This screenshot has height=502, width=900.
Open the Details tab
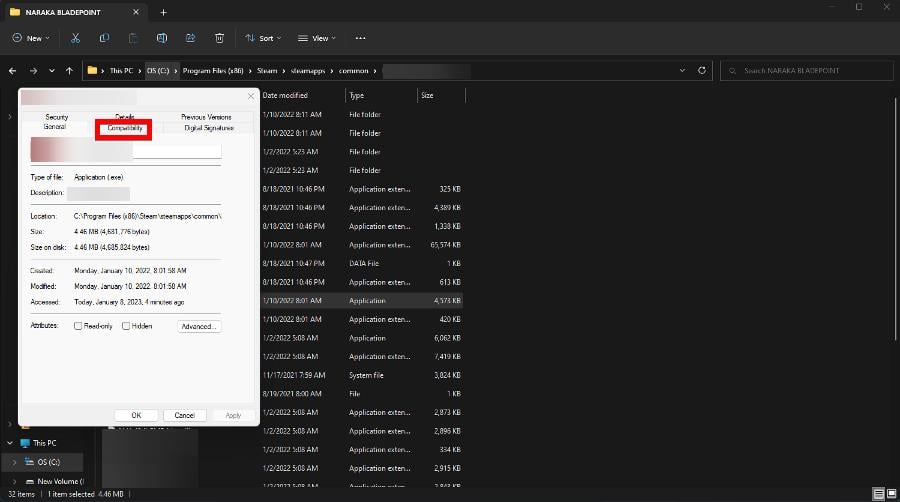[x=125, y=116]
